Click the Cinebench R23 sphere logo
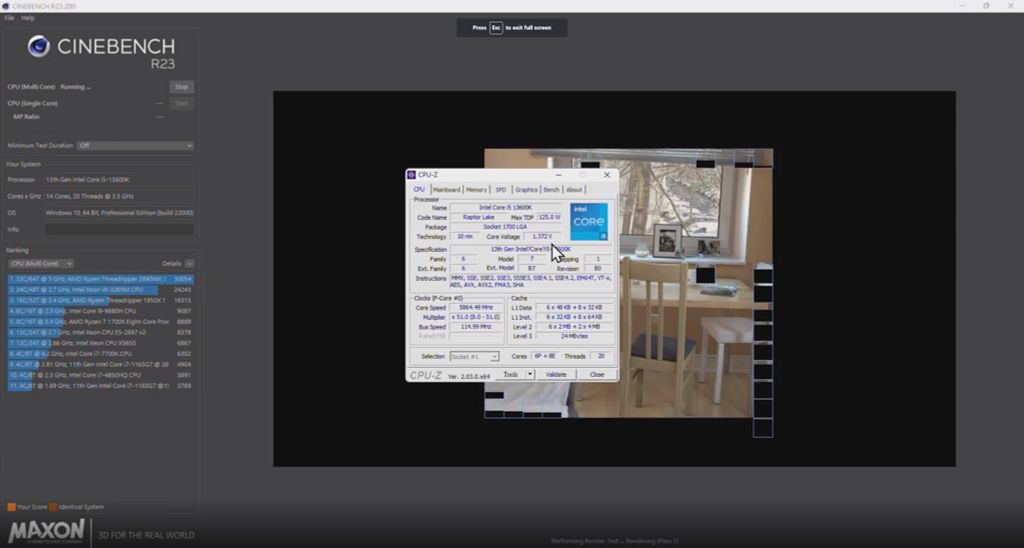Image resolution: width=1024 pixels, height=548 pixels. pyautogui.click(x=40, y=46)
